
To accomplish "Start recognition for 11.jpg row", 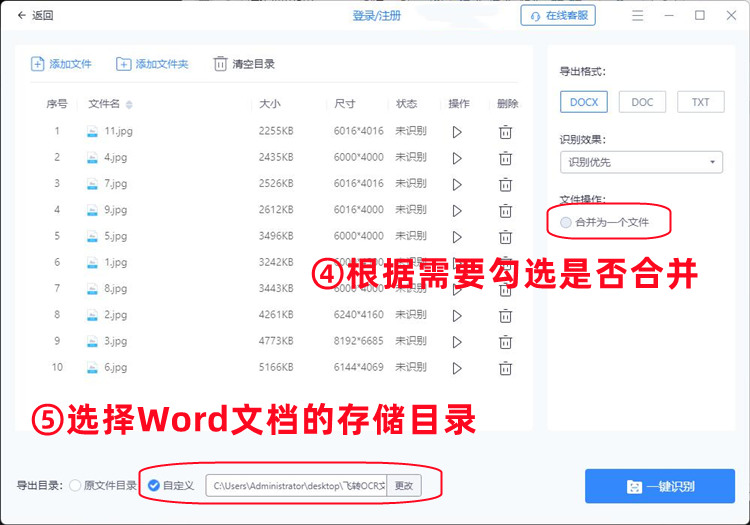I will 457,132.
